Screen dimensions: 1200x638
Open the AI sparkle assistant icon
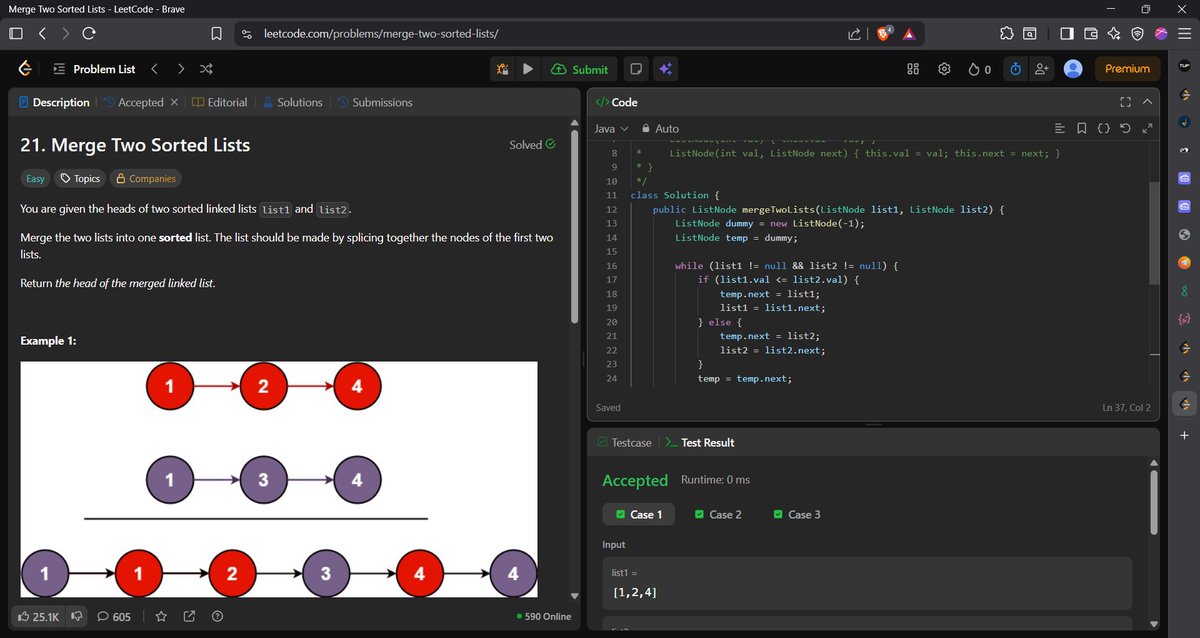click(x=665, y=69)
